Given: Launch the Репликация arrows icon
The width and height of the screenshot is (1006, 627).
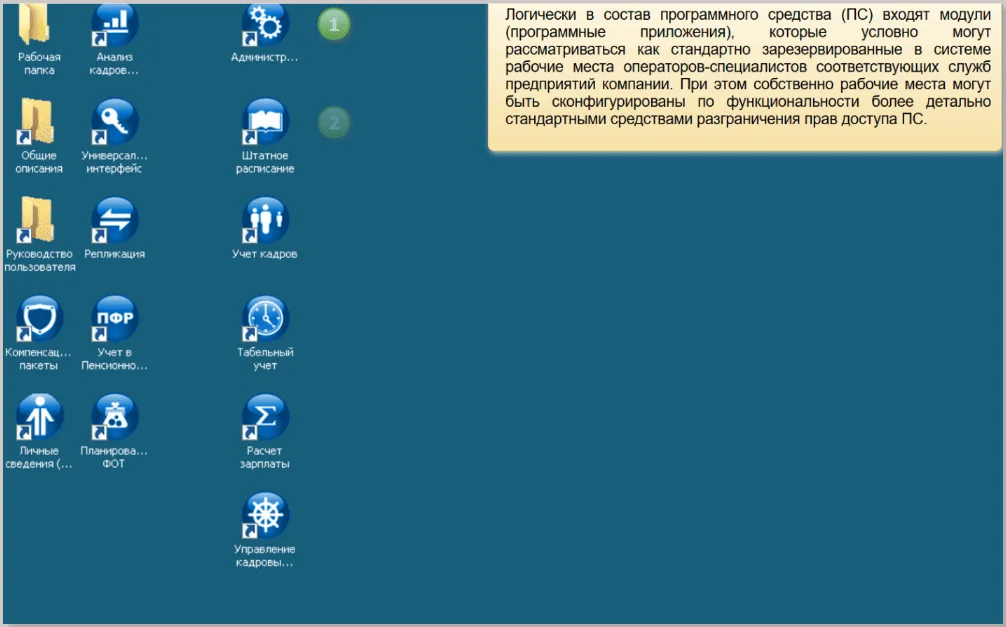Looking at the screenshot, I should click(115, 220).
